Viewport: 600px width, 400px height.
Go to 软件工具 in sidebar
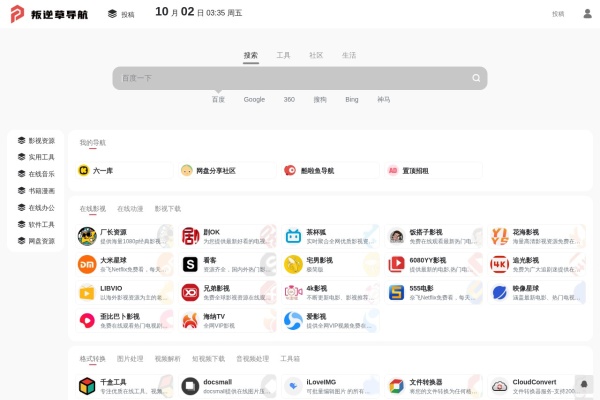pos(36,224)
